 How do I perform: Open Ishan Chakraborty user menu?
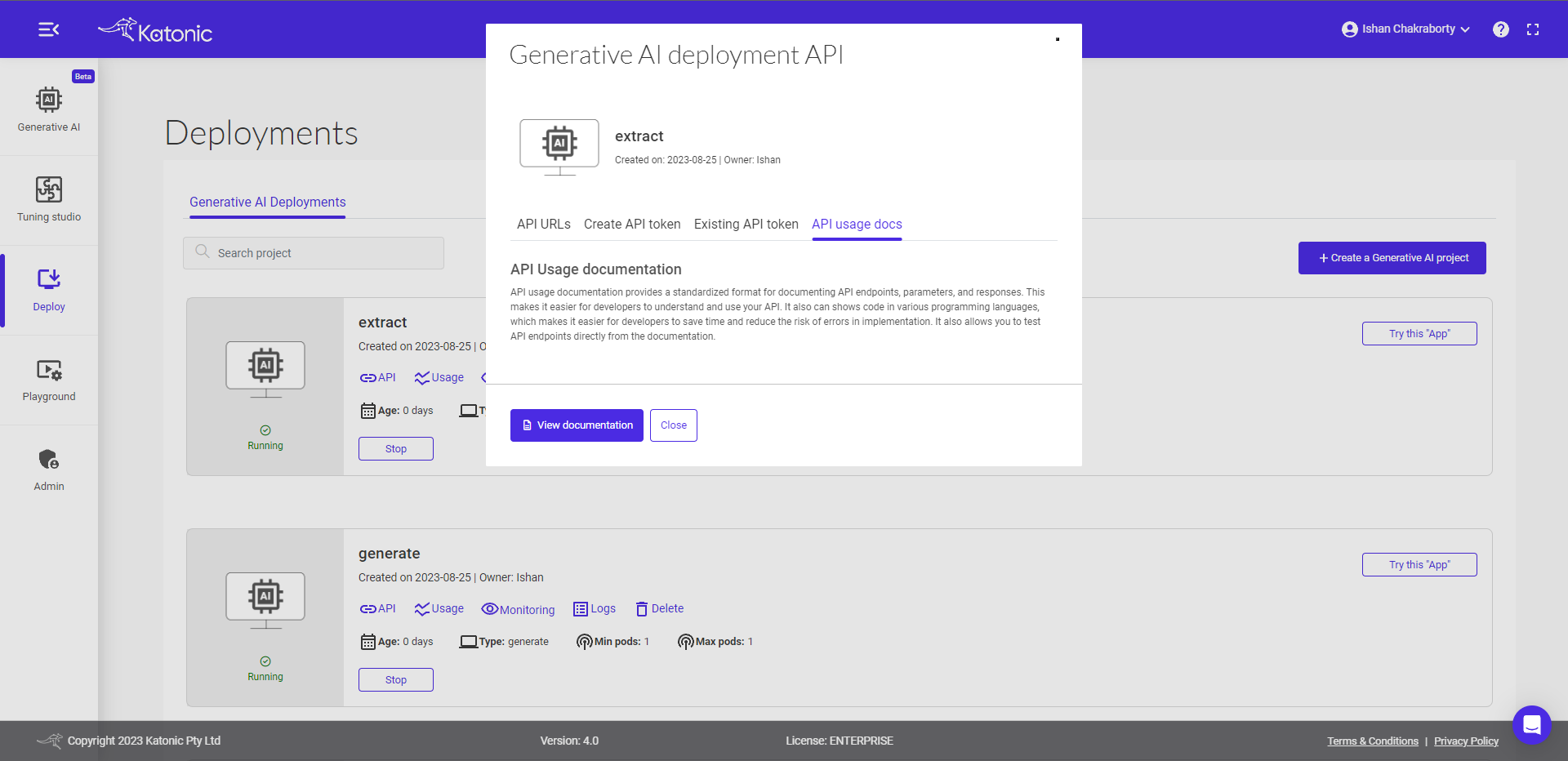[1405, 29]
